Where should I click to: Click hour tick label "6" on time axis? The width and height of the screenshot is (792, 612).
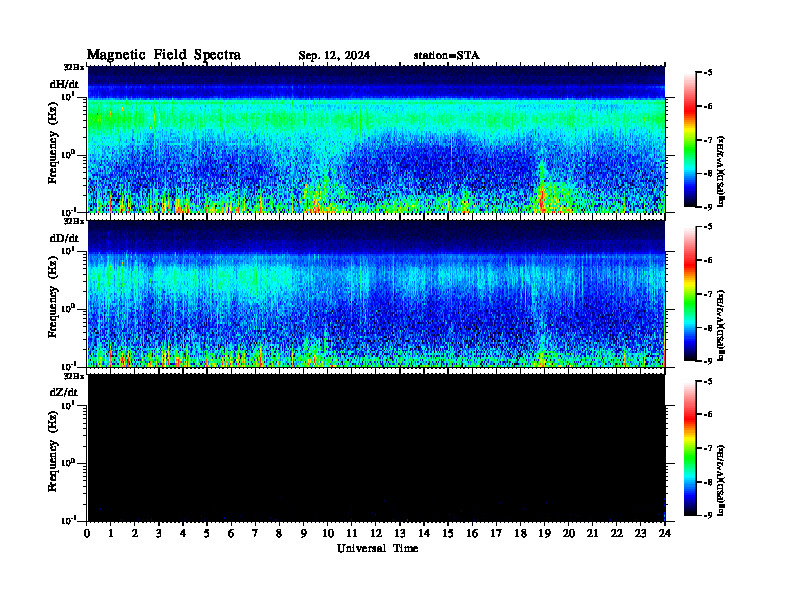231,534
